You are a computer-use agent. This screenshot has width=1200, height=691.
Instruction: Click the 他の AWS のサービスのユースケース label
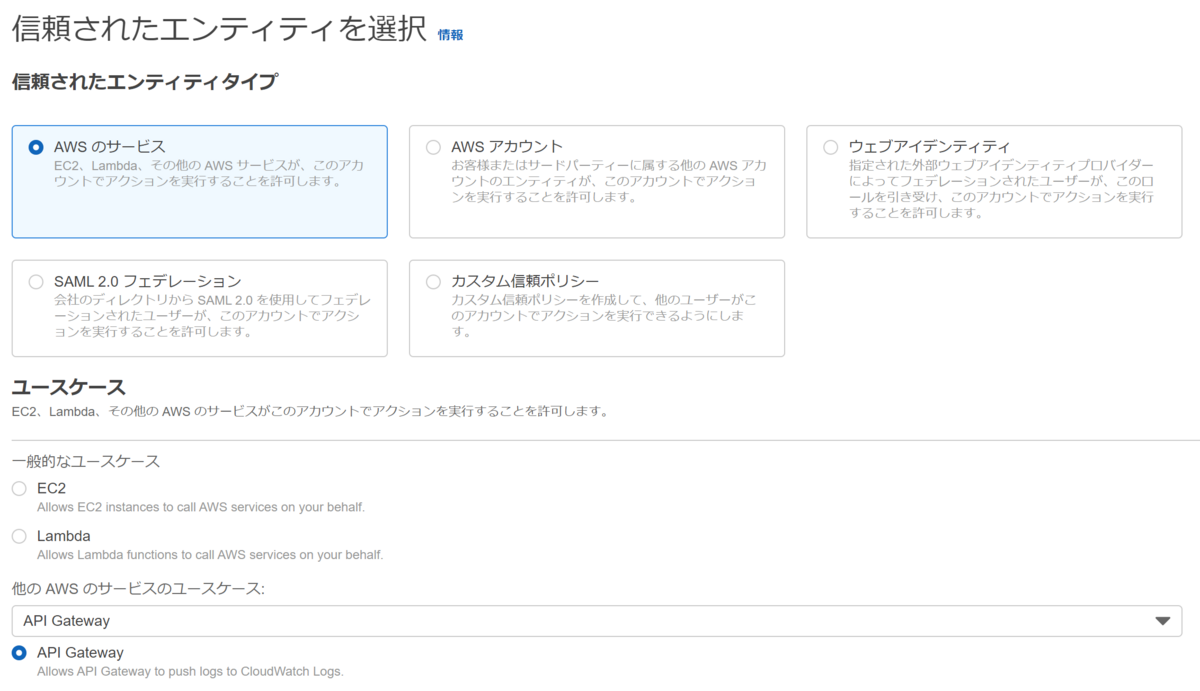138,589
